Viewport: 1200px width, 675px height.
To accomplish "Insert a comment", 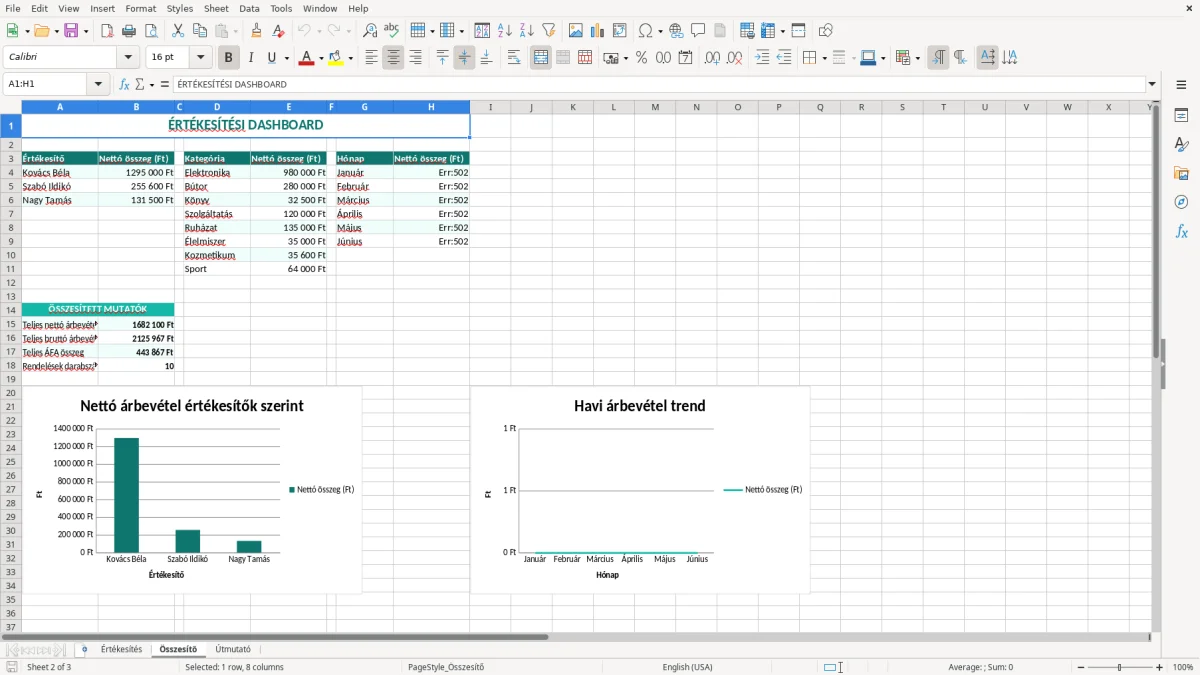I will (698, 31).
